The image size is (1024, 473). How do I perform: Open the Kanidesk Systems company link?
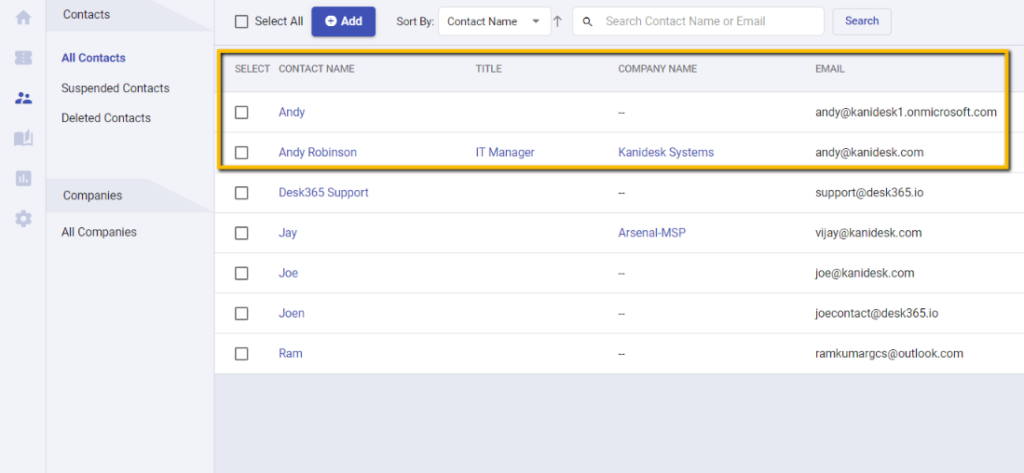pos(666,152)
